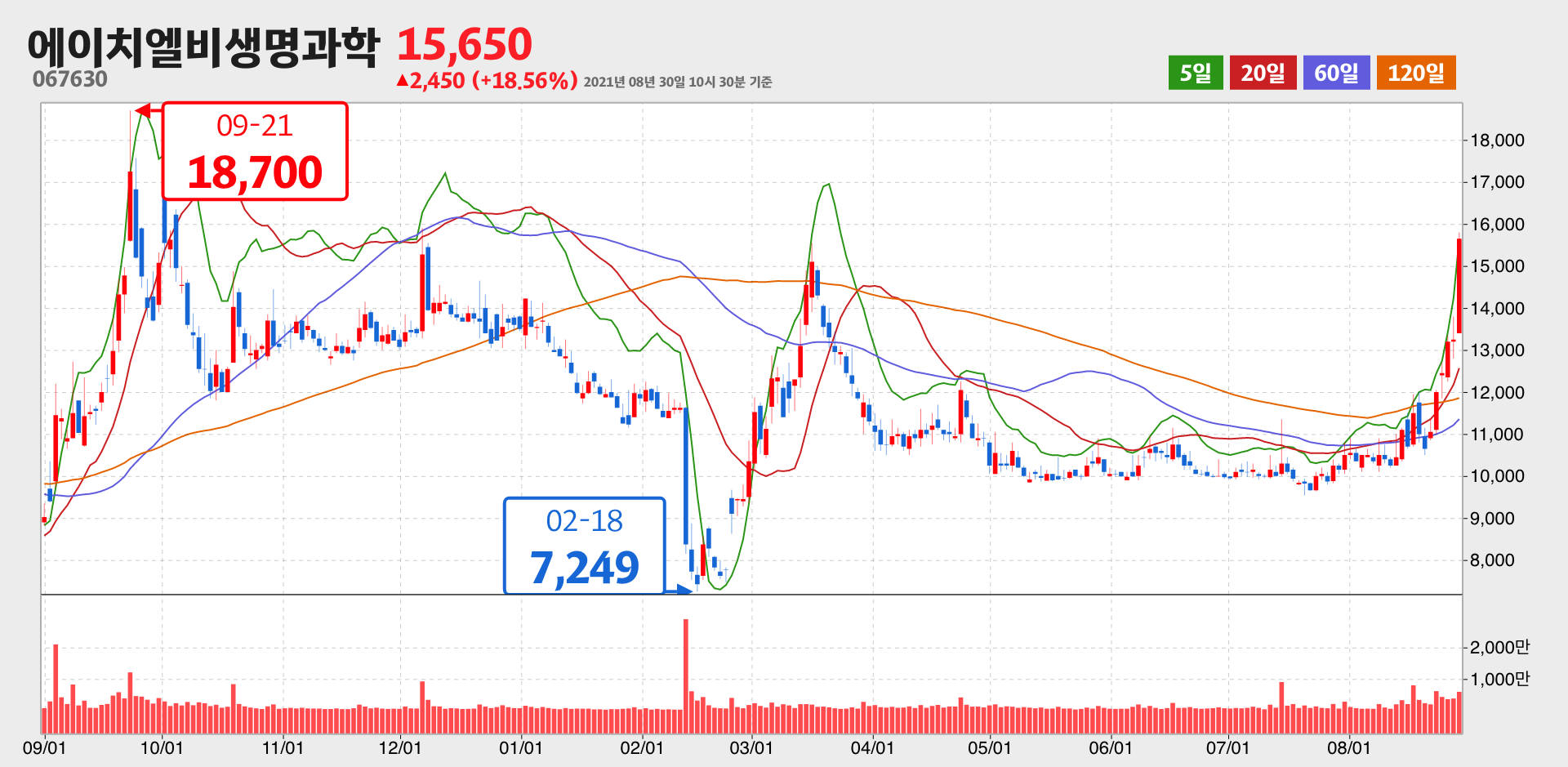Screen dimensions: 1568x767
Task: Click the tall volume bar in early September
Action: [x=56, y=689]
